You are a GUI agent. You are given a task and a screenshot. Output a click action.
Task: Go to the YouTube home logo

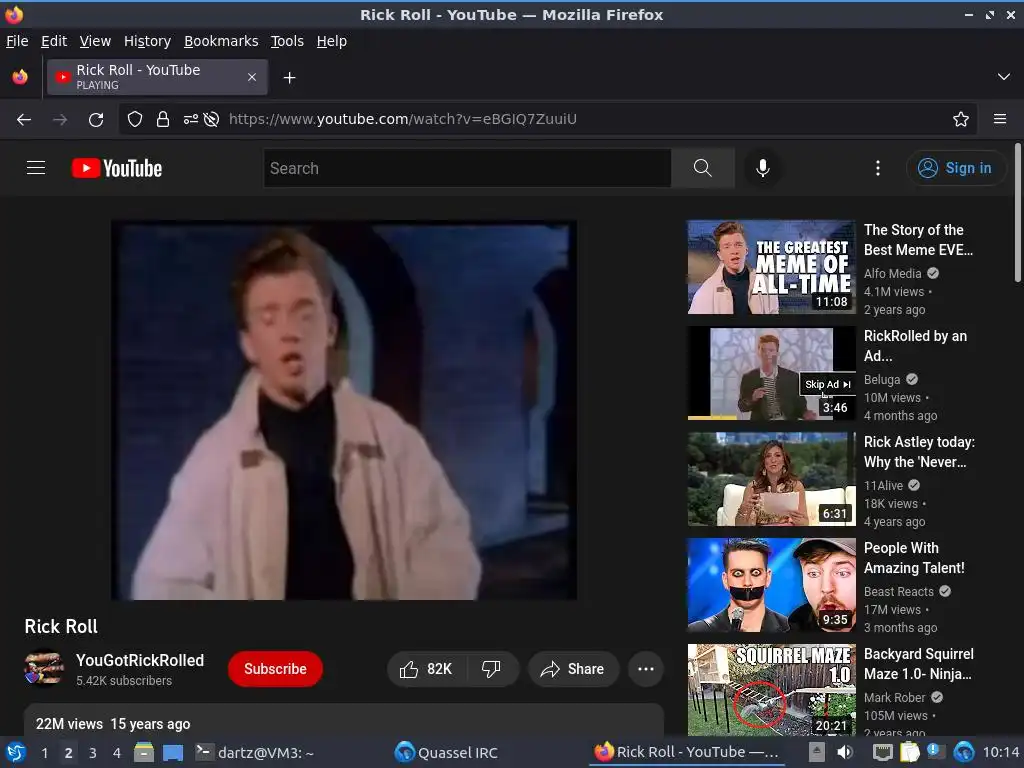pos(117,168)
